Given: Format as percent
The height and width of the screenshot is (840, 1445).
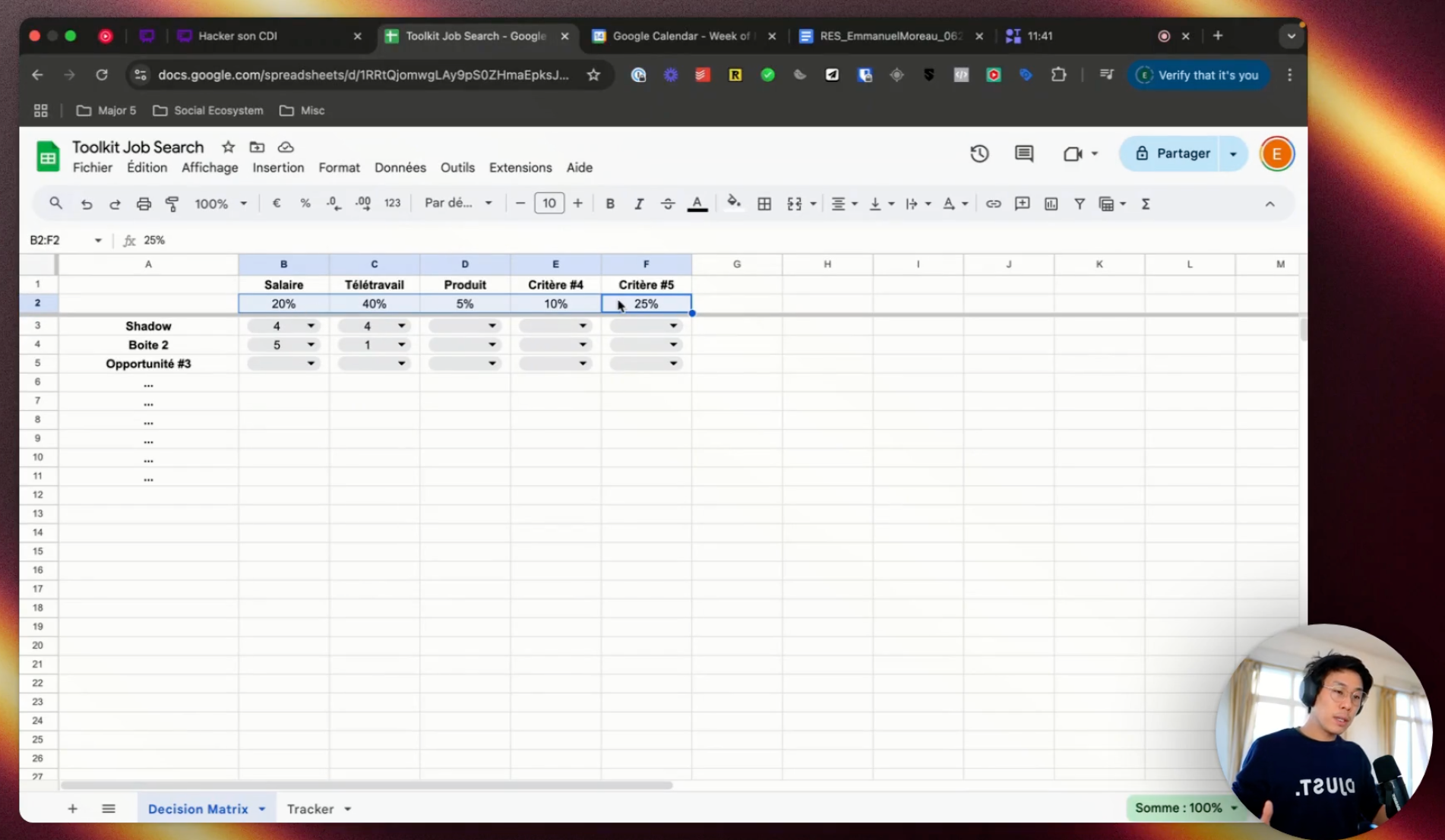Looking at the screenshot, I should click(305, 204).
